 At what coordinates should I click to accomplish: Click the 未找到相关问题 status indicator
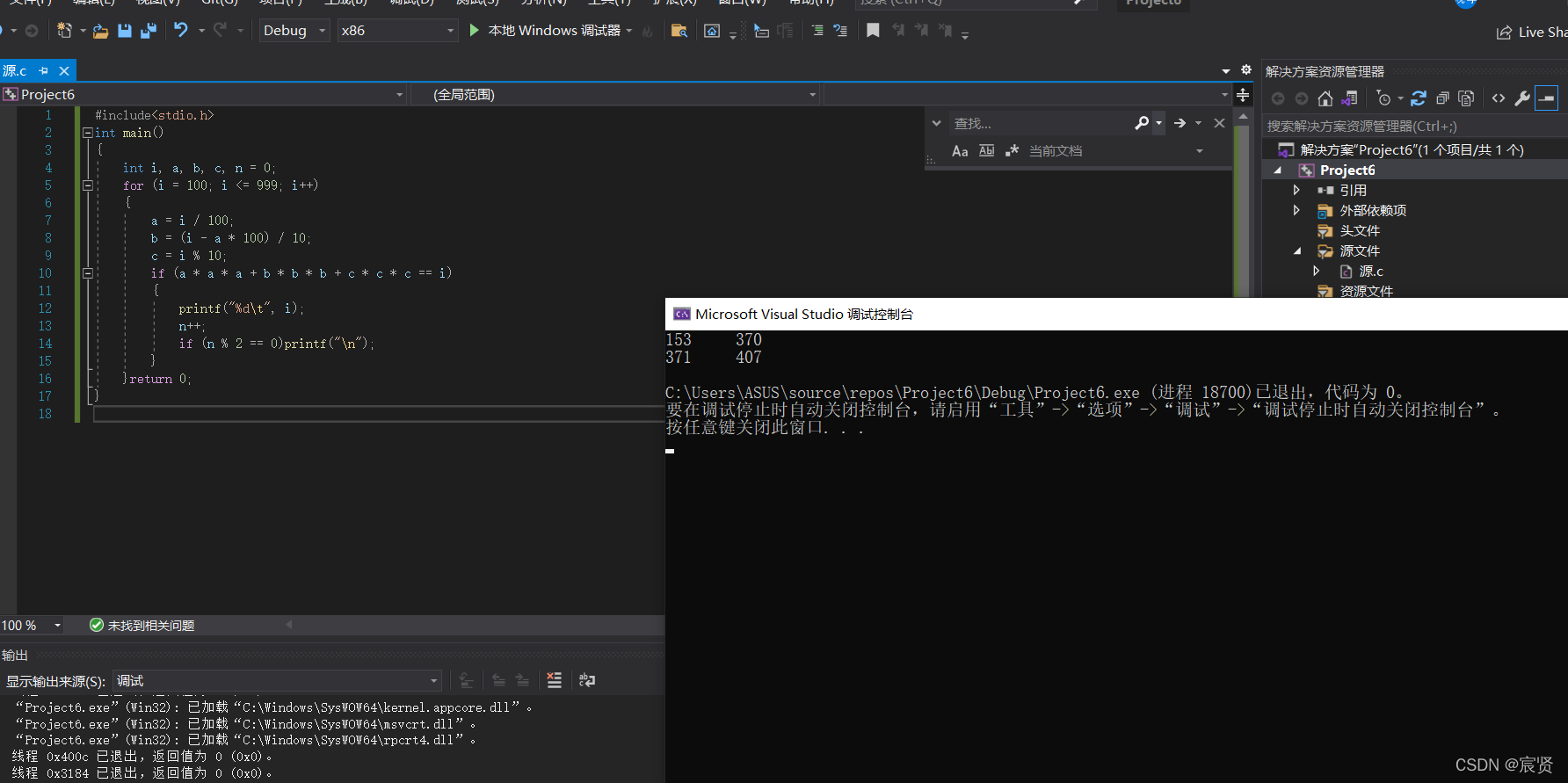(142, 626)
